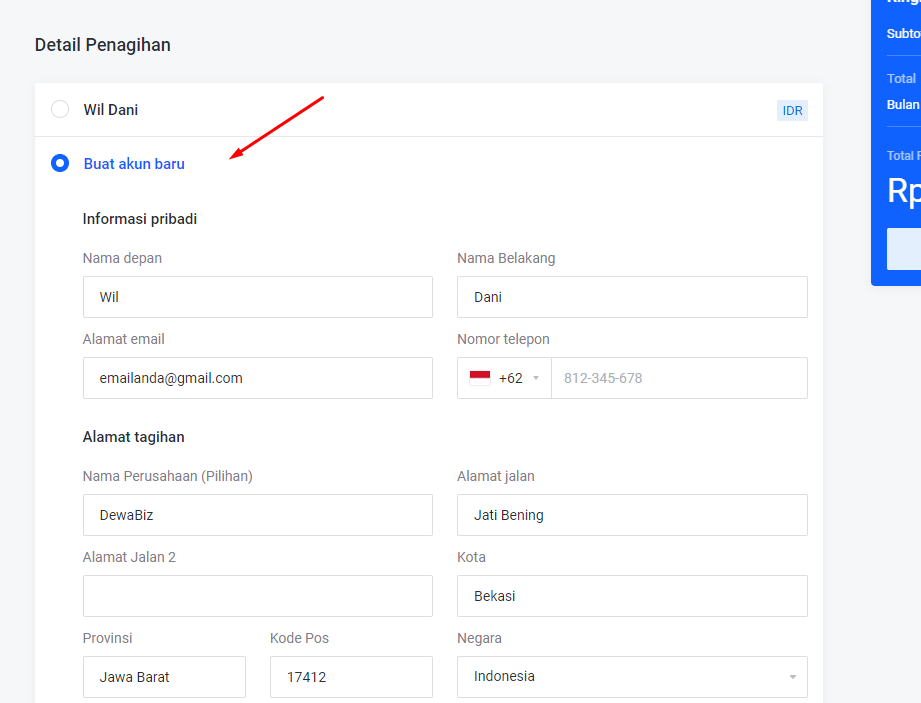921x703 pixels.
Task: Select the Nama Perusahaan field with DewaBiz
Action: pyautogui.click(x=257, y=515)
